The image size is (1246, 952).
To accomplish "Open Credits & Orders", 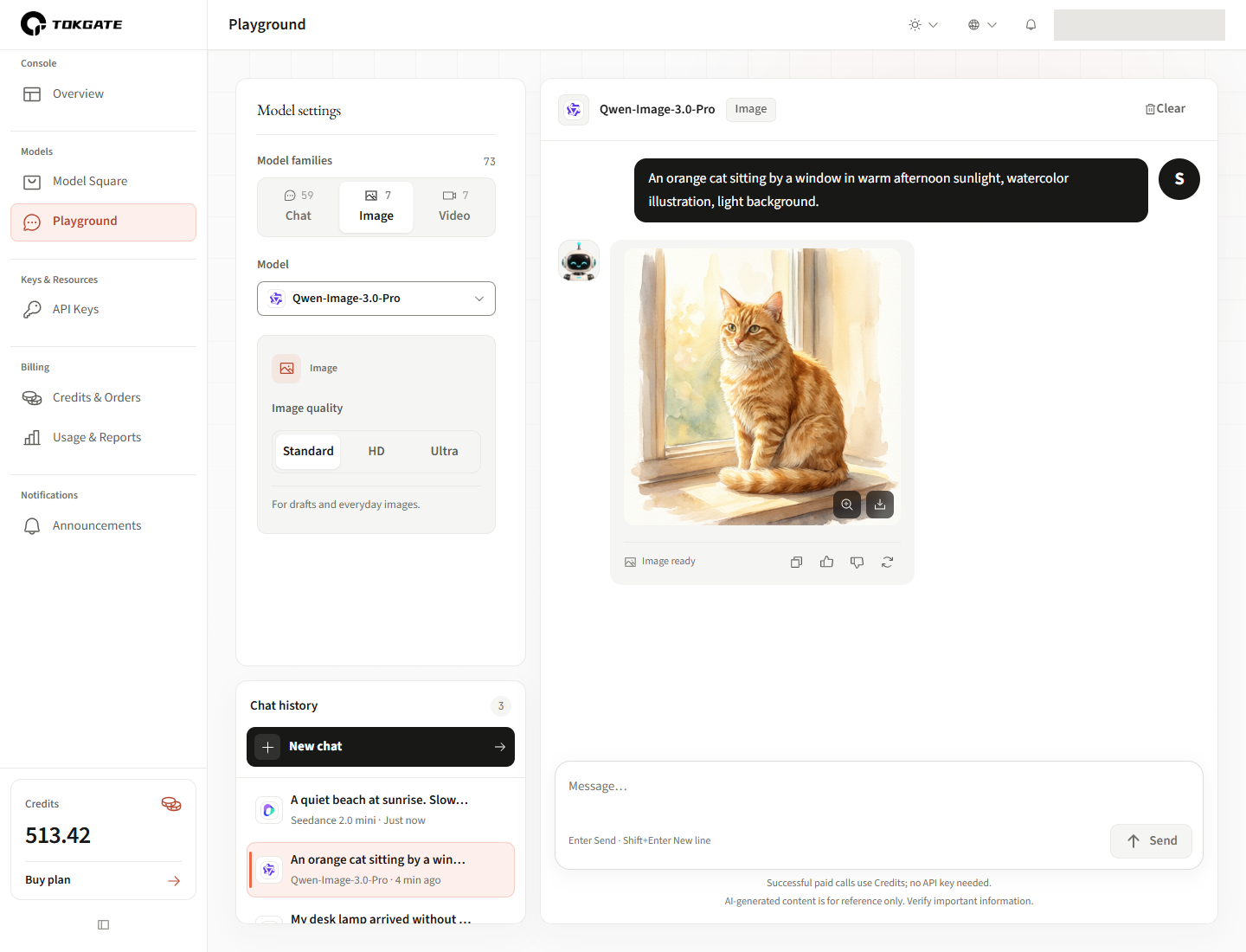I will (x=103, y=397).
